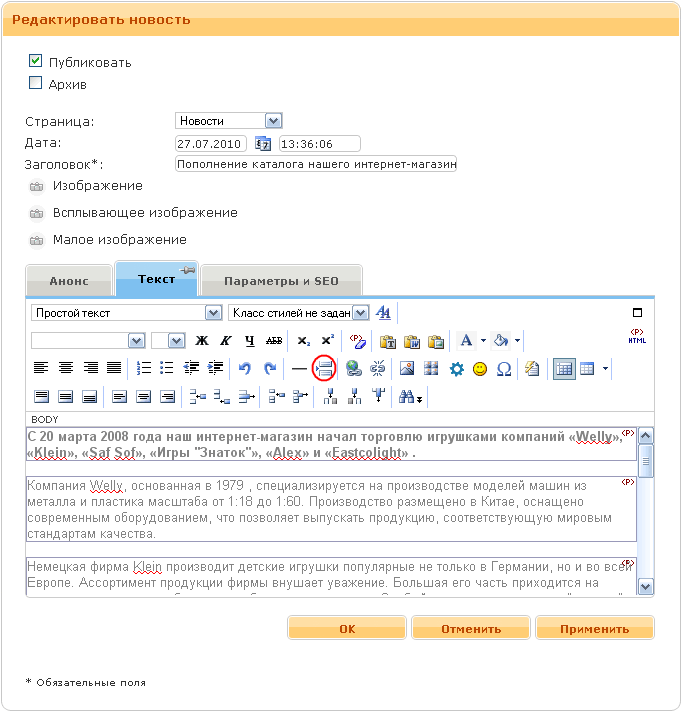Apply italic formatting (К) in the toolbar
Screen dimensions: 681x712
click(226, 341)
